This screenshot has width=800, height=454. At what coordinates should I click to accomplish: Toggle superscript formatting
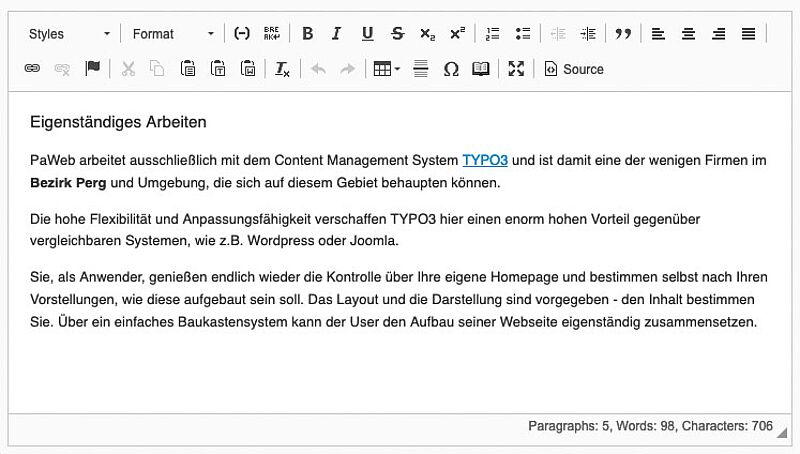[x=457, y=34]
